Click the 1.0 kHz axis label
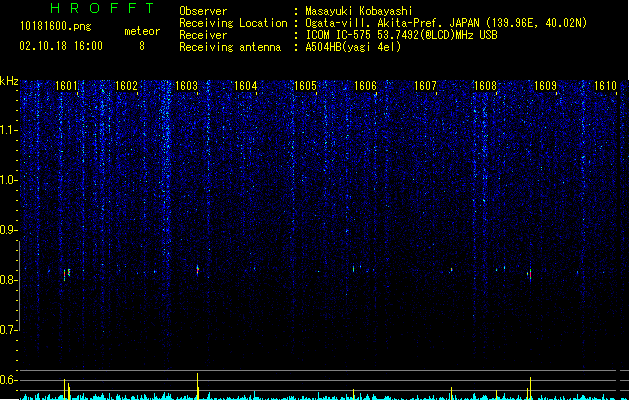629x400 pixels. click(9, 180)
